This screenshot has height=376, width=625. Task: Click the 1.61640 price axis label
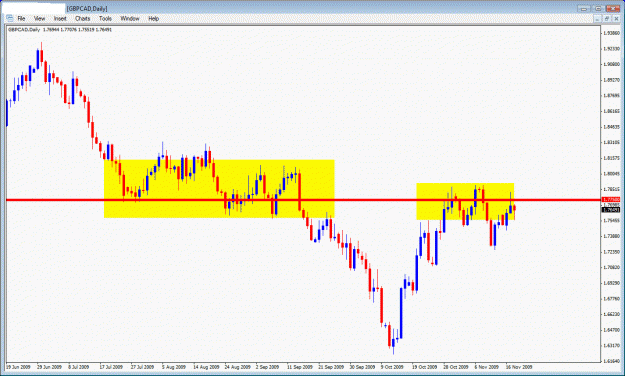612,361
